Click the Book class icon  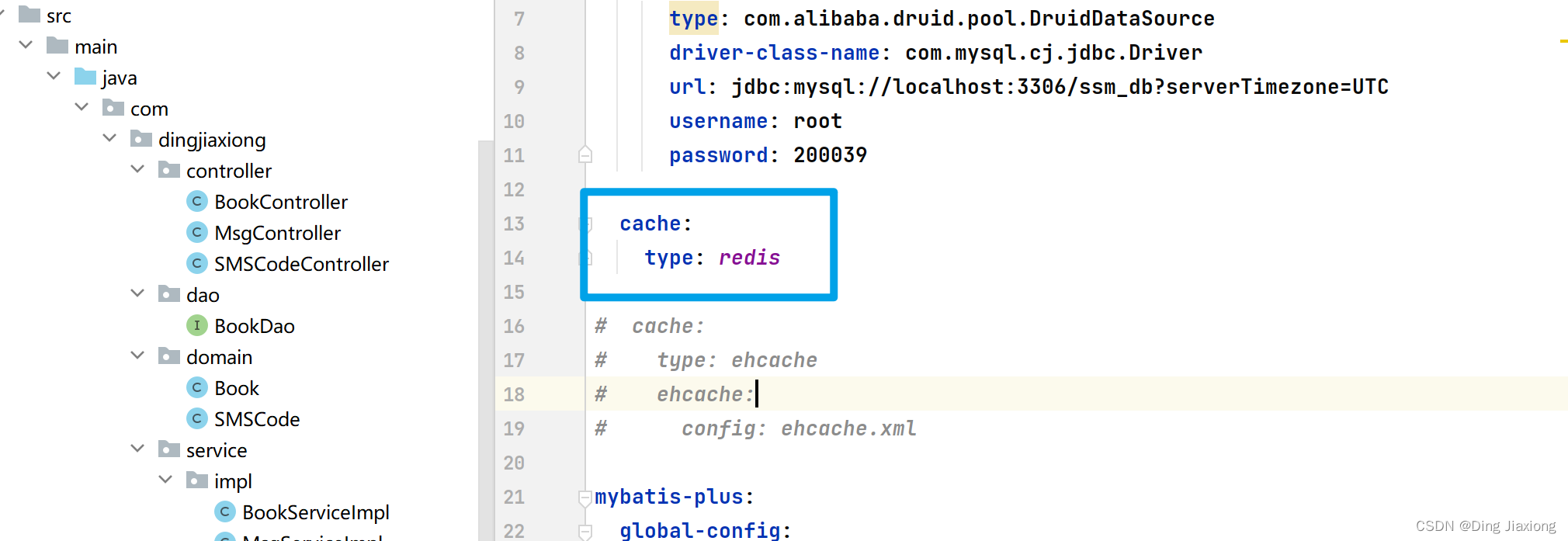[197, 388]
